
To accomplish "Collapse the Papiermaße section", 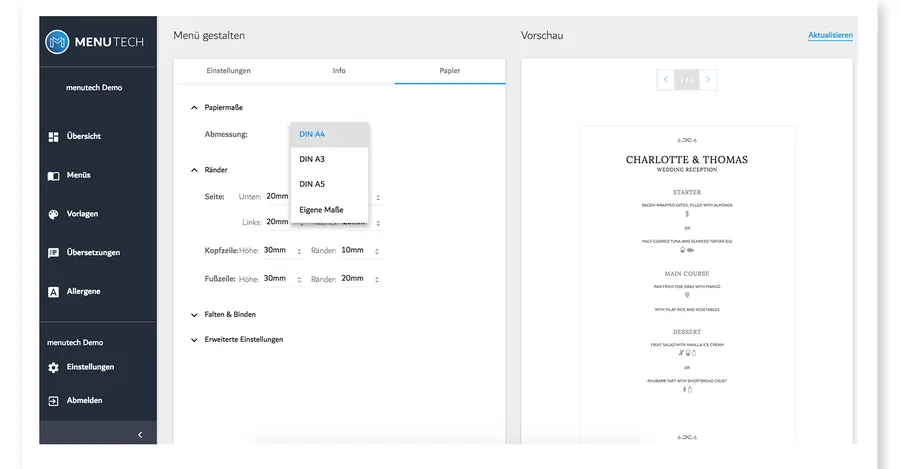I will click(194, 107).
